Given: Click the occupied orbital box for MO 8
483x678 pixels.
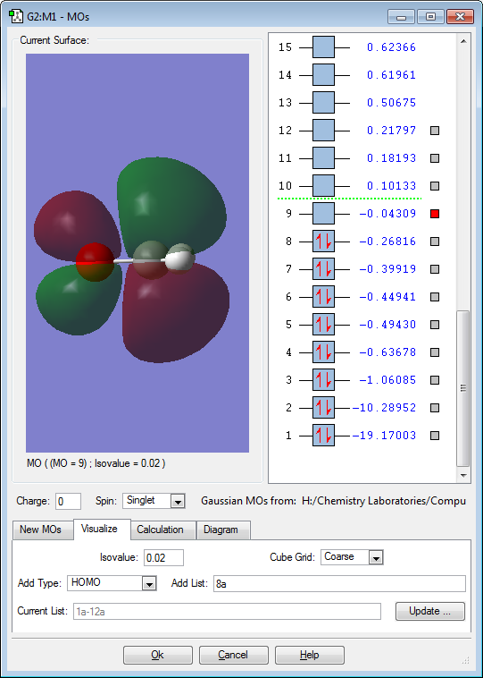Looking at the screenshot, I should point(323,241).
